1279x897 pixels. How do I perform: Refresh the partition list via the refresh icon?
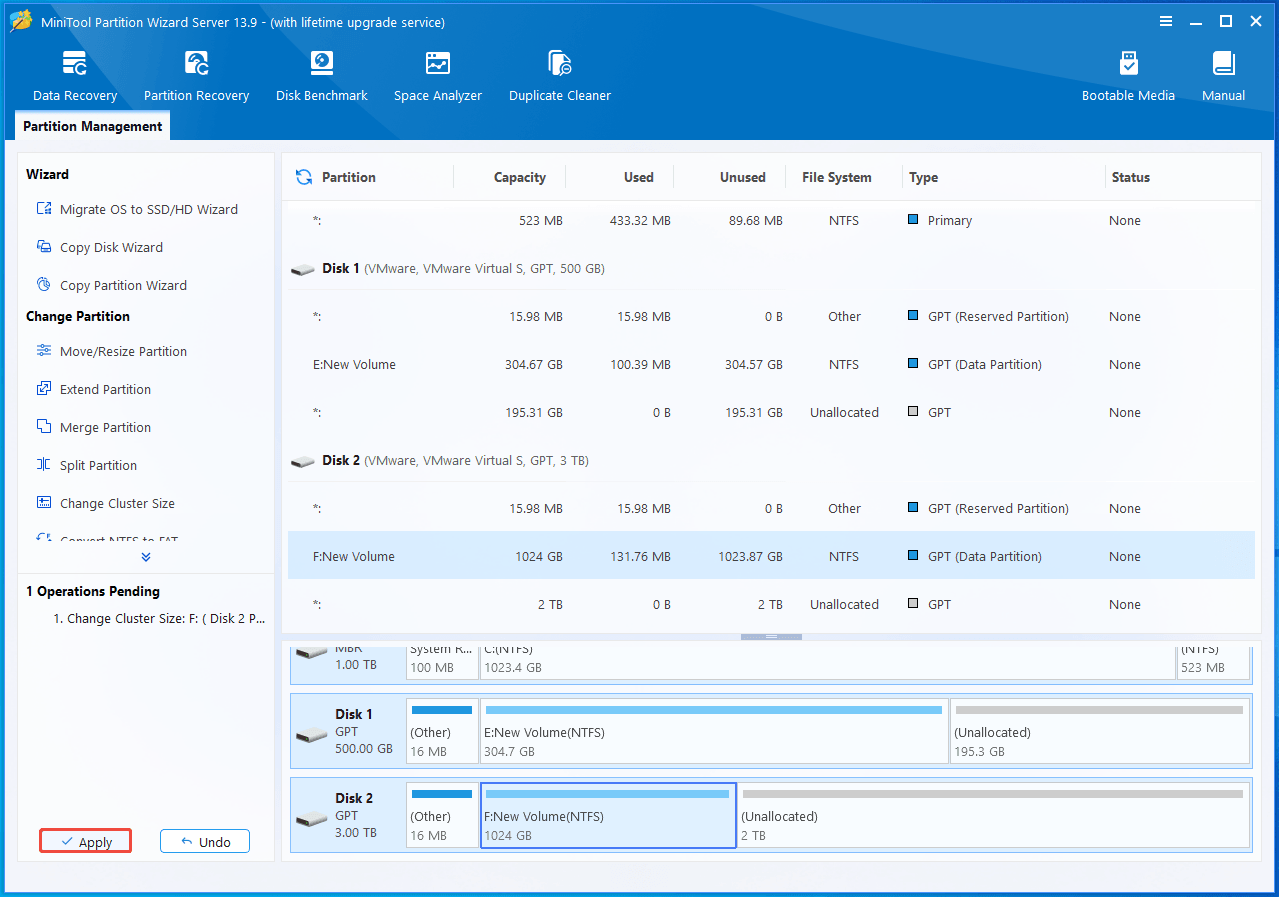click(x=304, y=177)
